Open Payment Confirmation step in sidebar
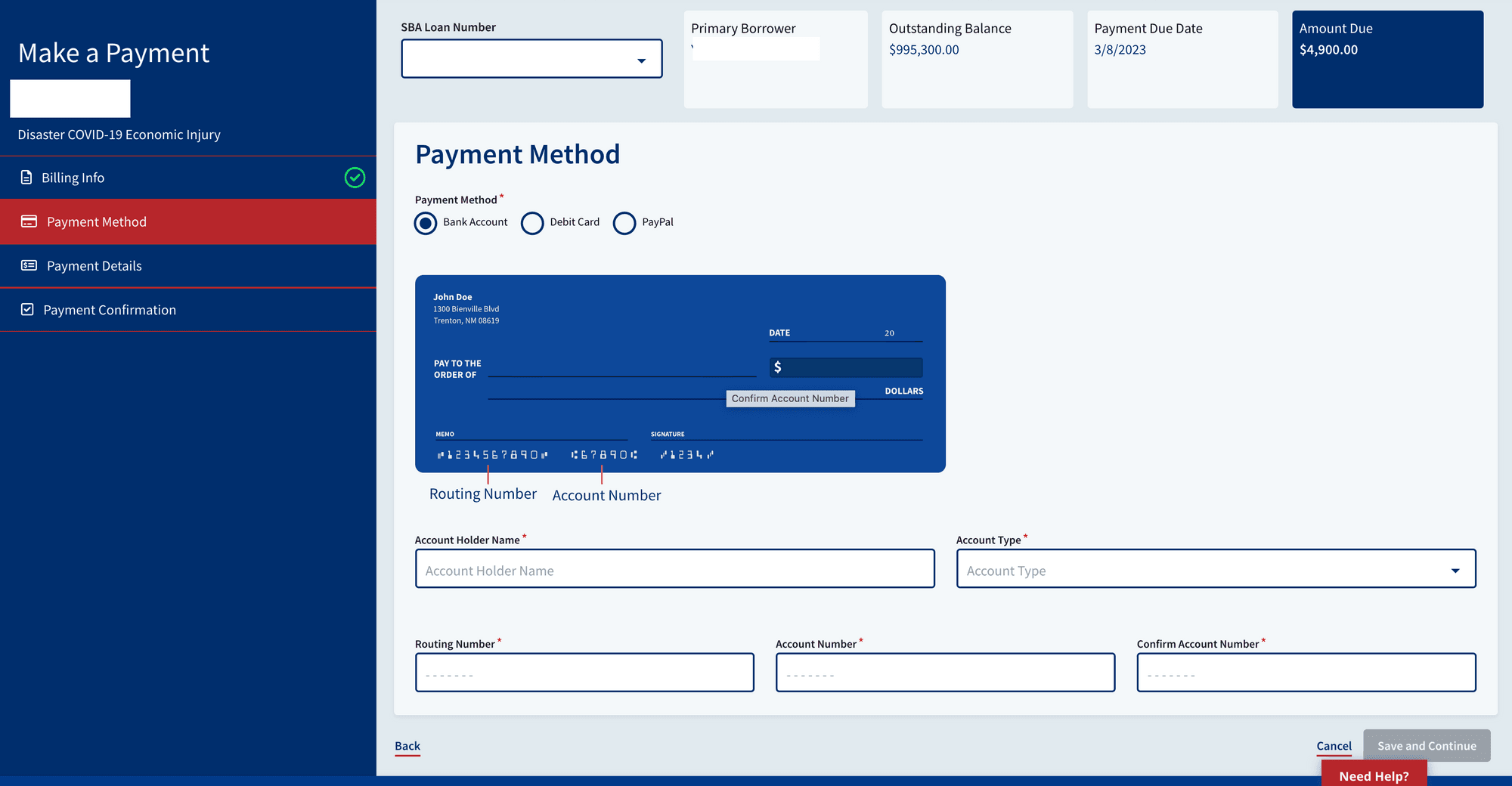 [x=110, y=310]
